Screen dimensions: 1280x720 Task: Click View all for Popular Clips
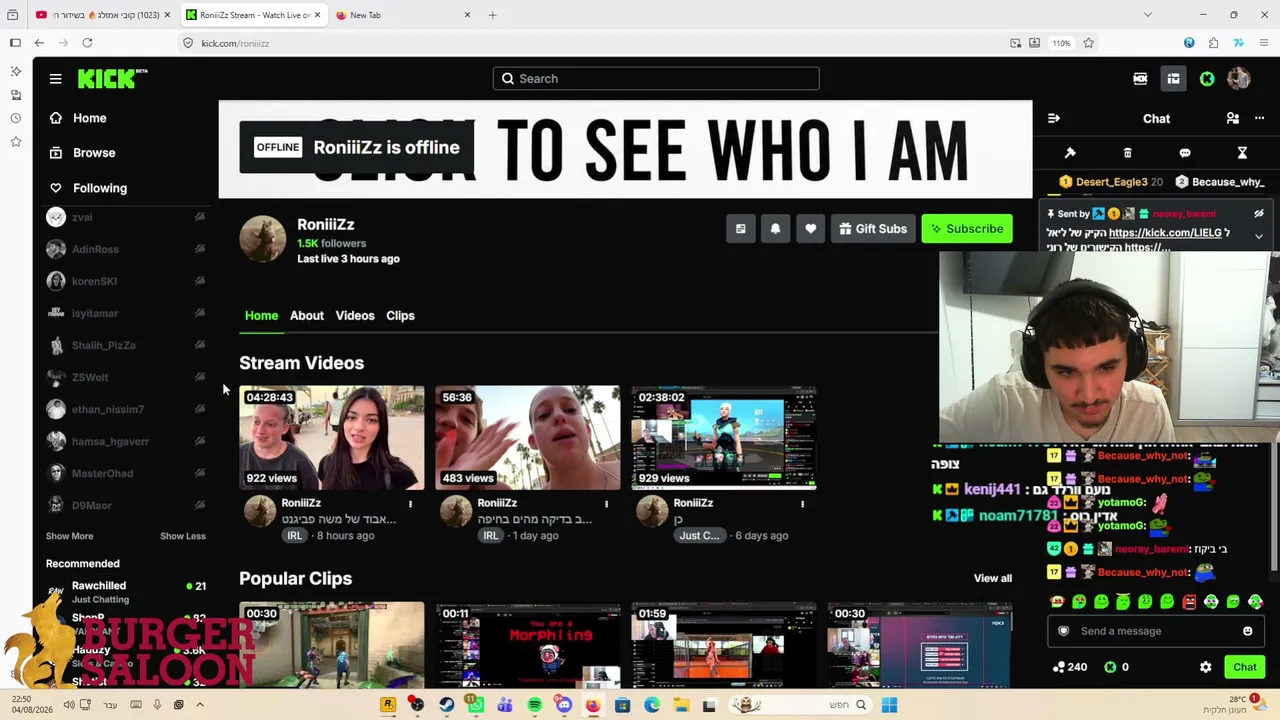pyautogui.click(x=993, y=579)
